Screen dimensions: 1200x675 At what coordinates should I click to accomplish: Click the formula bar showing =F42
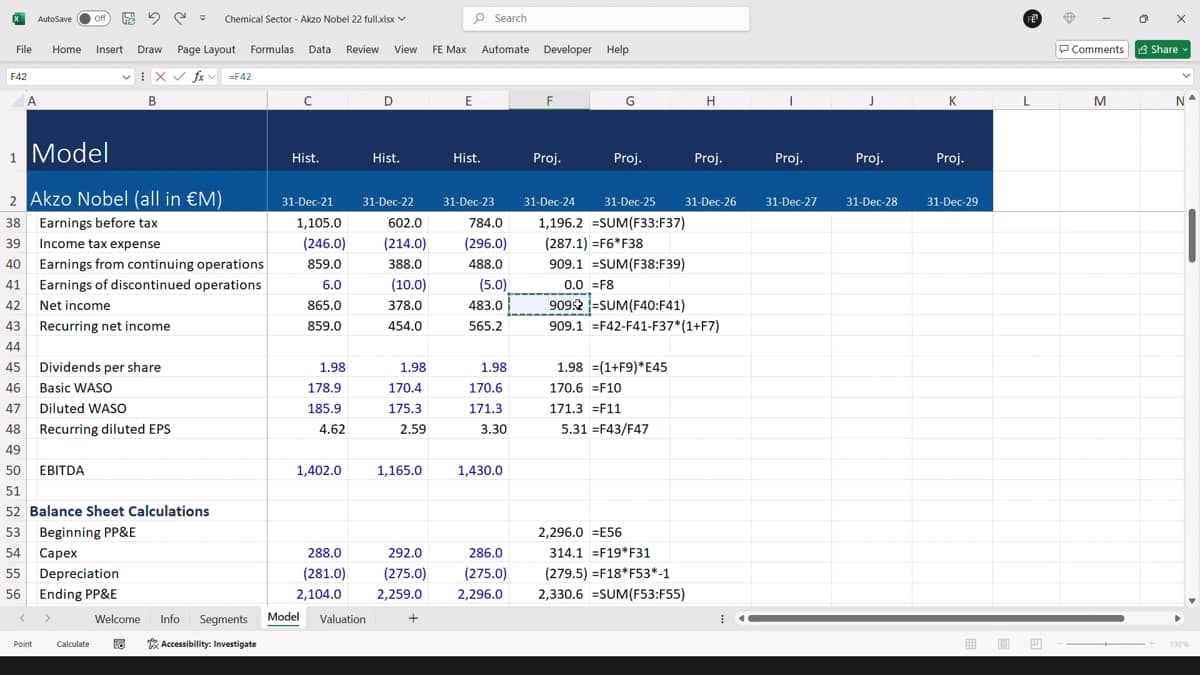click(700, 76)
